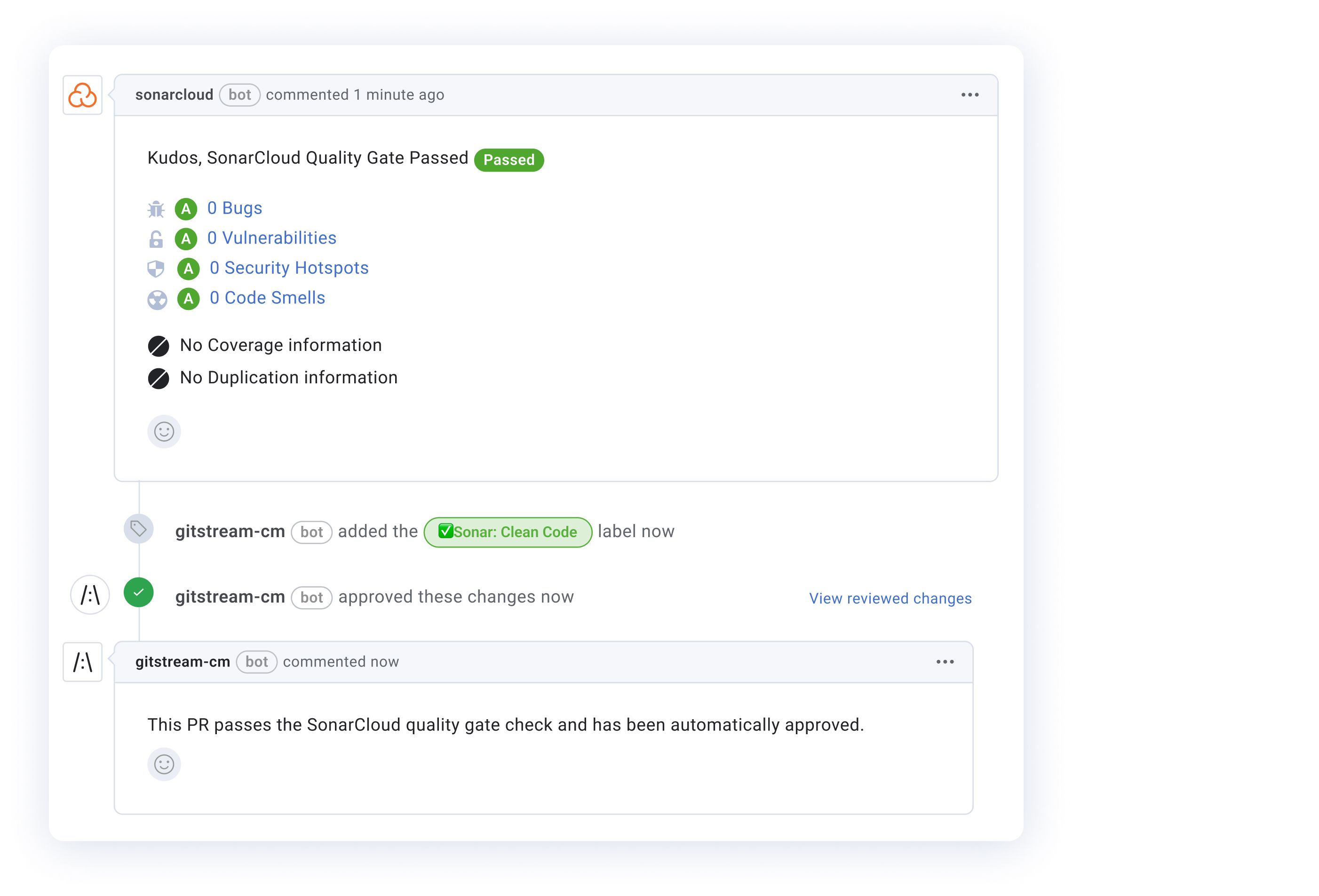Add emoji reaction to the sonarcloud comment
1319x896 pixels.
164,432
